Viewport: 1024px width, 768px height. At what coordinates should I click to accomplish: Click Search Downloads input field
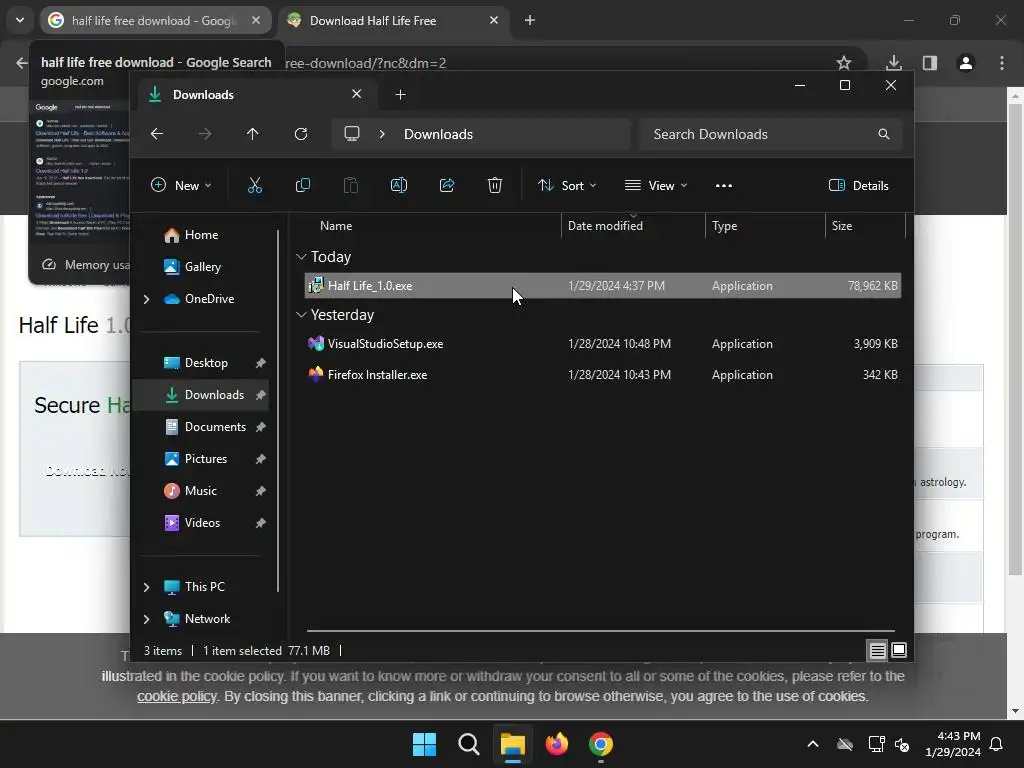[771, 134]
